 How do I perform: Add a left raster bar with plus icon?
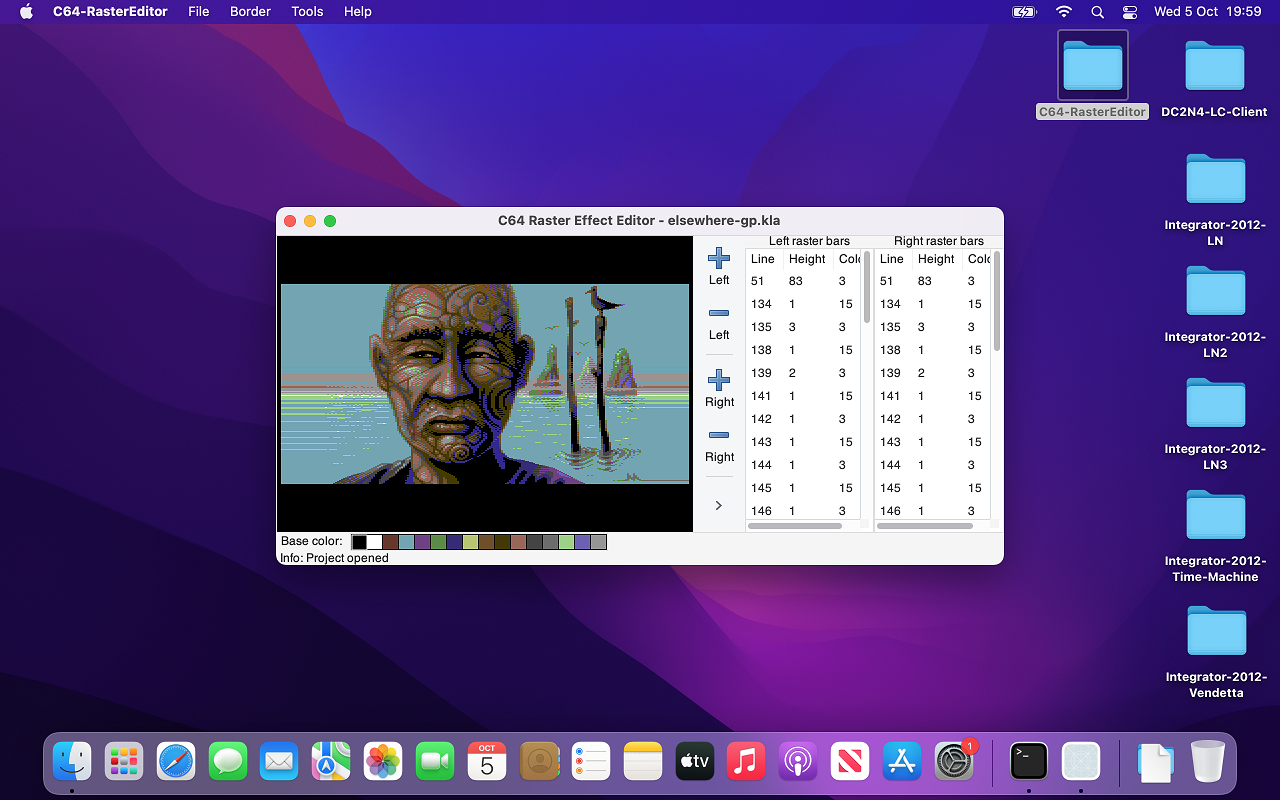click(719, 258)
